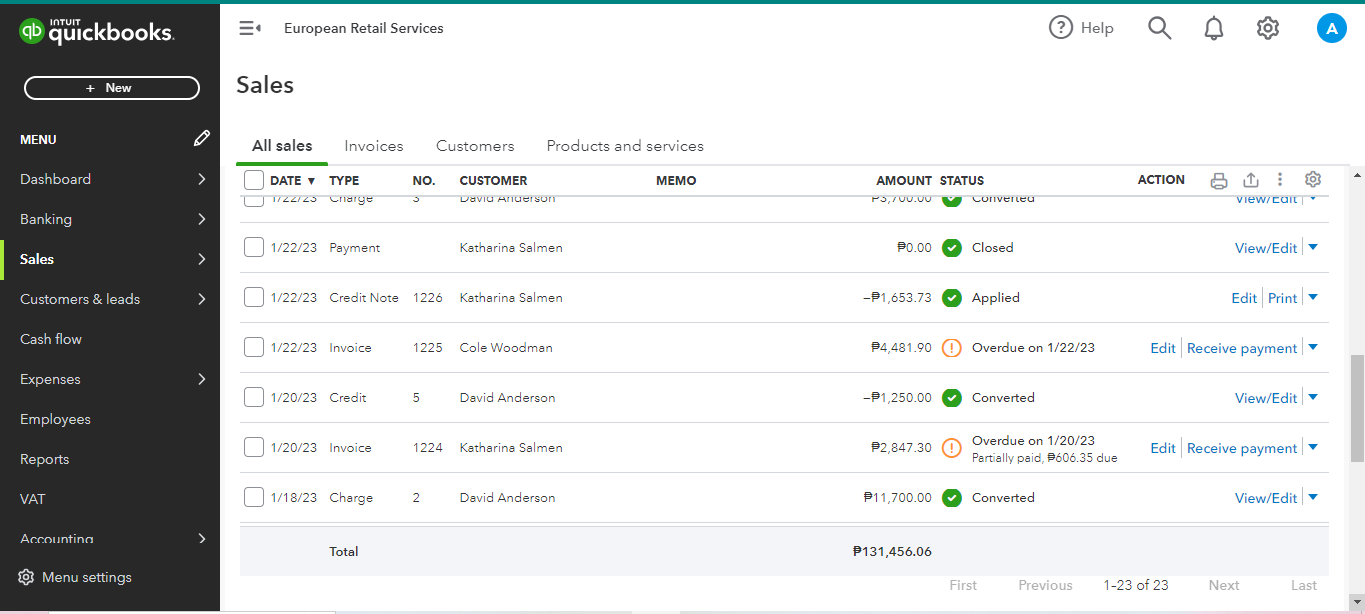Open the Products and services tab
1365x614 pixels.
(625, 146)
